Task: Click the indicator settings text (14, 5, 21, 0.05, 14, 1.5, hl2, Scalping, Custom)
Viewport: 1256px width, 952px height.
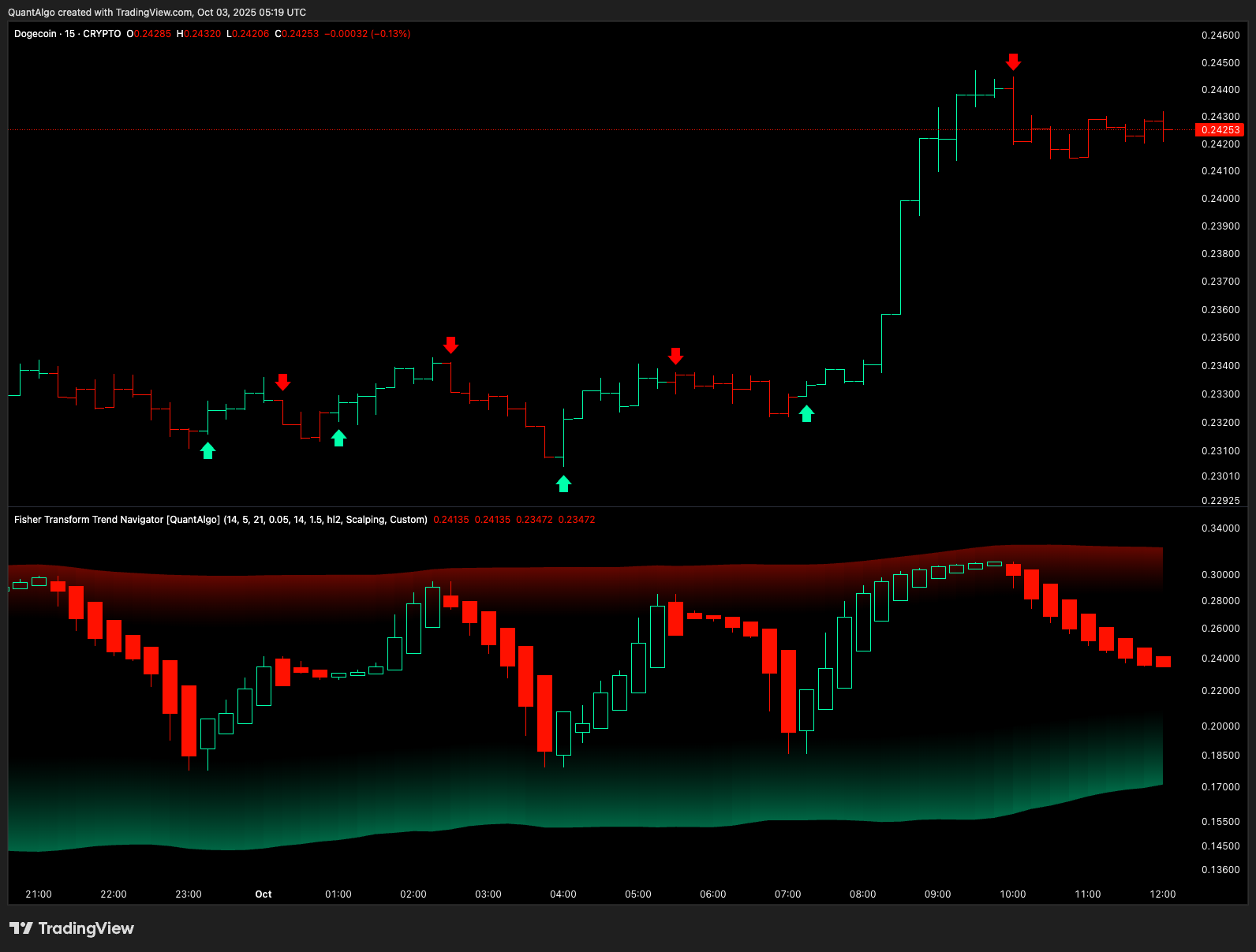Action: pos(326,520)
